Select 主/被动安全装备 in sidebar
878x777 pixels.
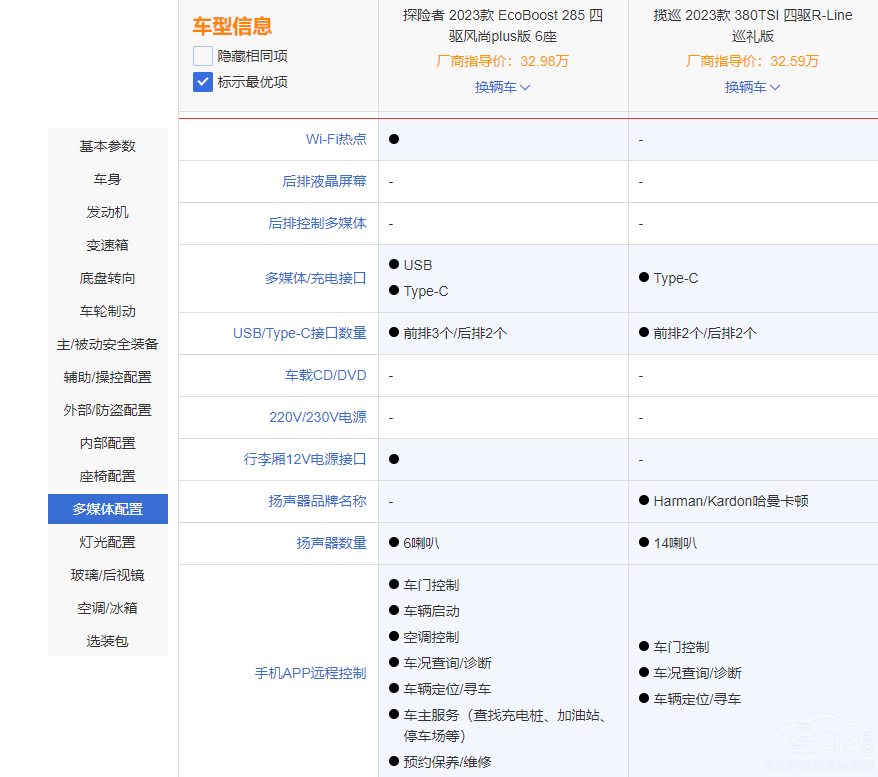click(x=107, y=343)
